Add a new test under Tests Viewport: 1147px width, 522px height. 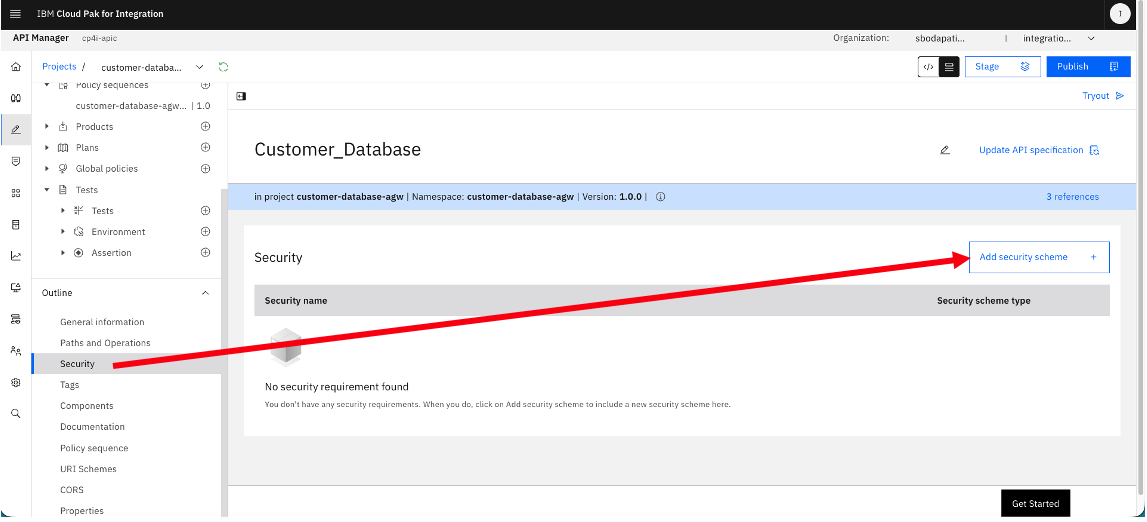[x=206, y=211]
